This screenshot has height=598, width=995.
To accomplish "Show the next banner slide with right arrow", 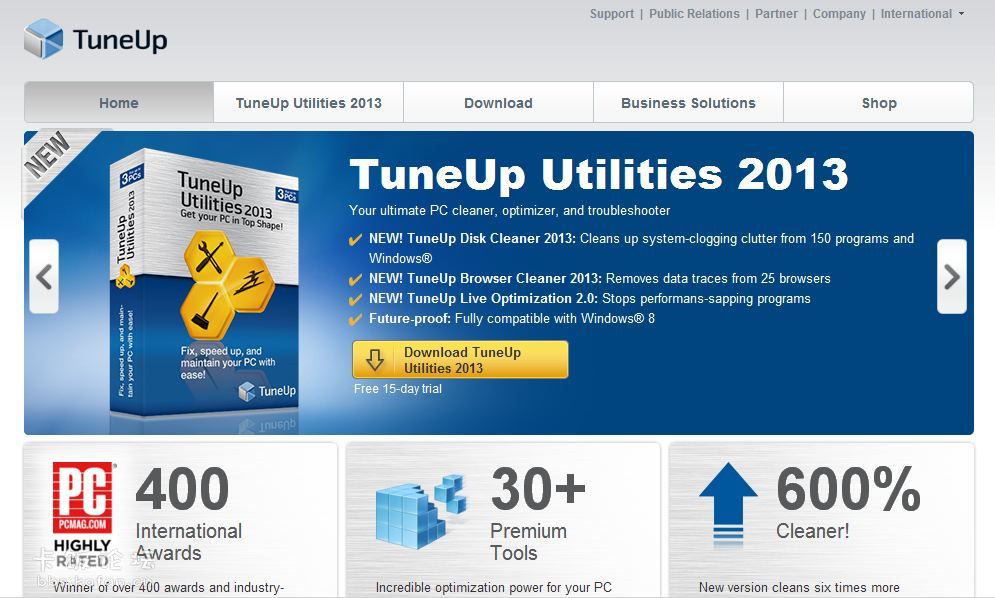I will pyautogui.click(x=952, y=276).
